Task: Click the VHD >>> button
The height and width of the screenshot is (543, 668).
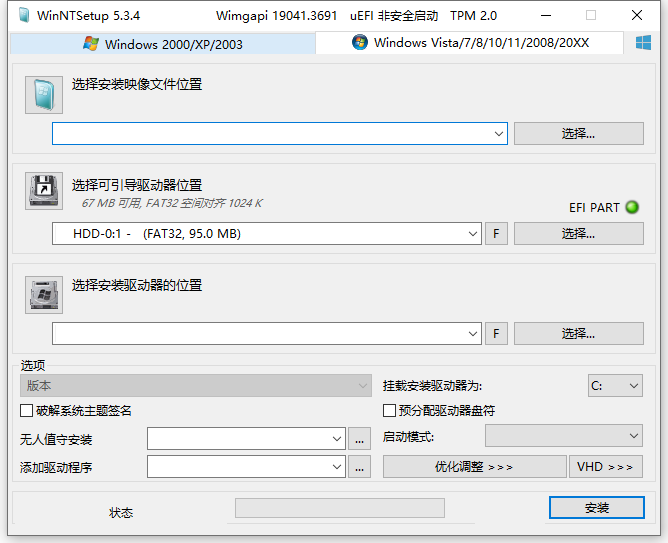Action: pos(606,467)
